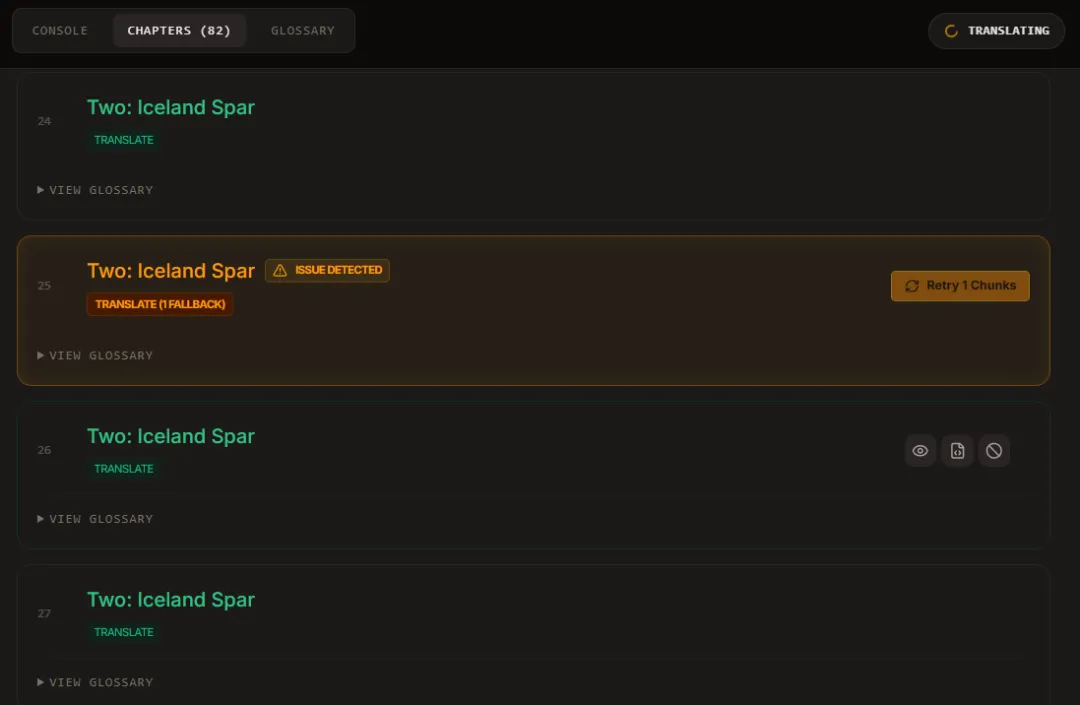Click the warning triangle in Issue Detected badge
This screenshot has width=1080, height=705.
point(280,271)
